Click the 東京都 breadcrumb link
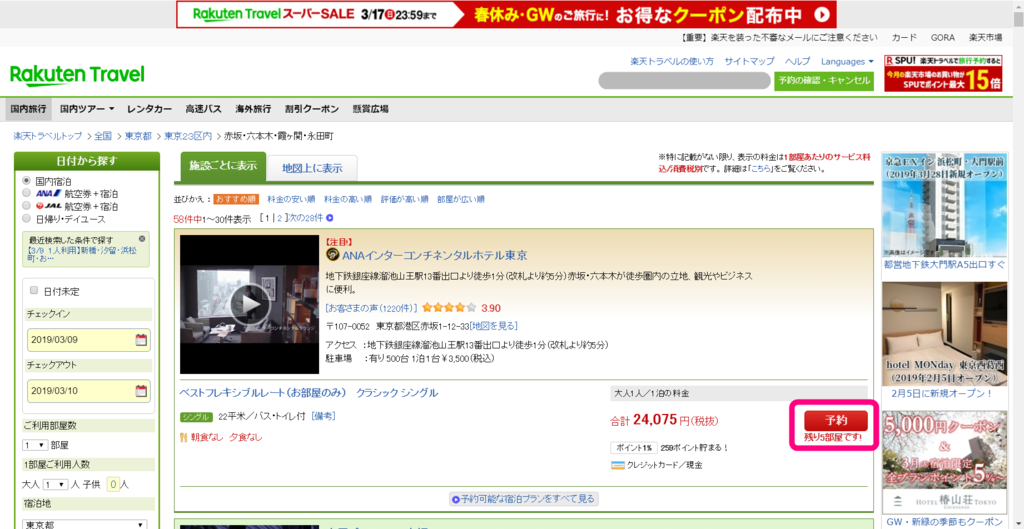The height and width of the screenshot is (529, 1024). point(138,136)
